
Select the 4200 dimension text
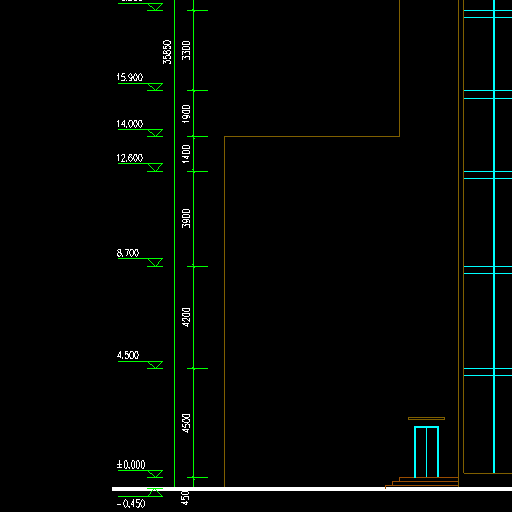[x=186, y=317]
